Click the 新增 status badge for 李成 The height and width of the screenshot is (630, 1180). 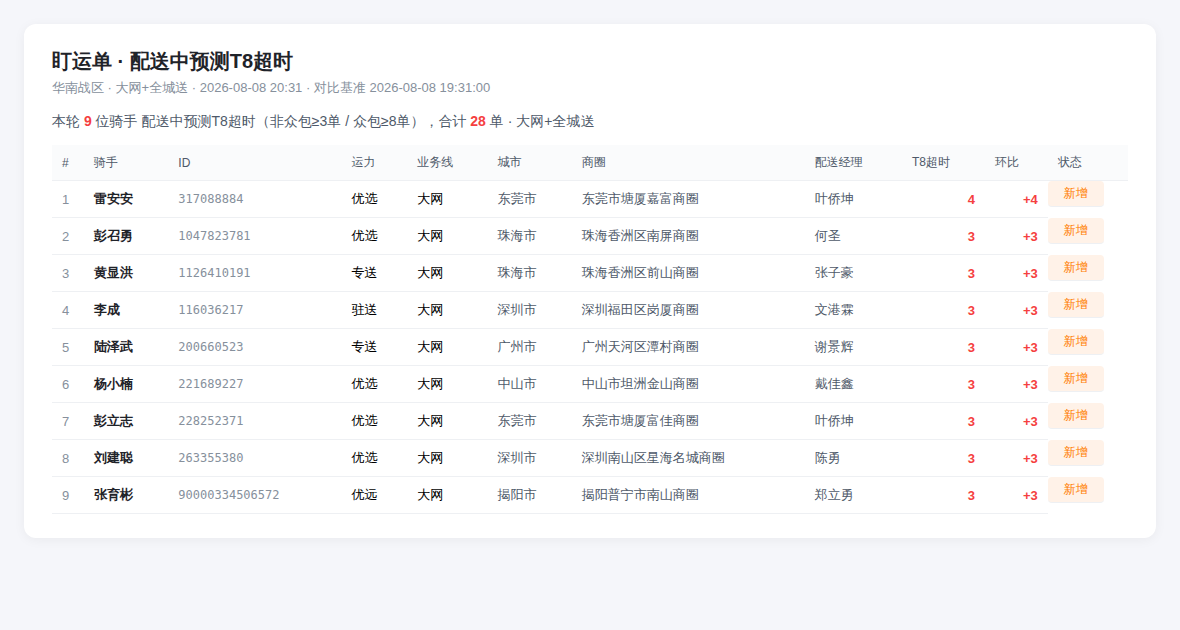tap(1075, 304)
